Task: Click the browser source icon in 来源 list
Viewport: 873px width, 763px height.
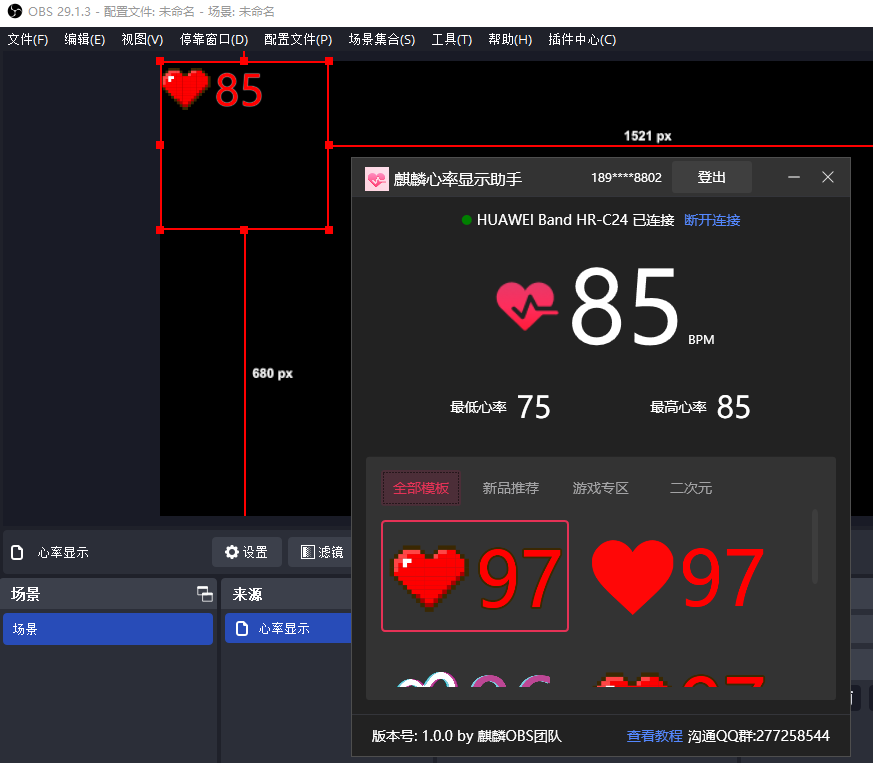Action: 242,628
